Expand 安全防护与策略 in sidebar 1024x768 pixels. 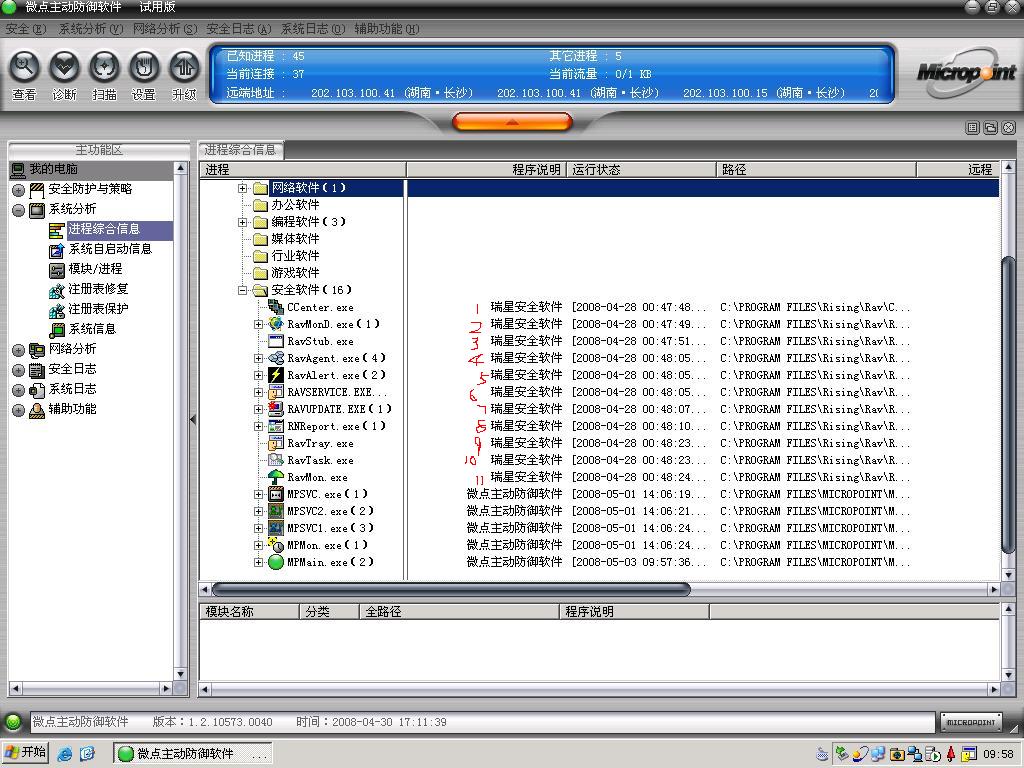coord(18,190)
